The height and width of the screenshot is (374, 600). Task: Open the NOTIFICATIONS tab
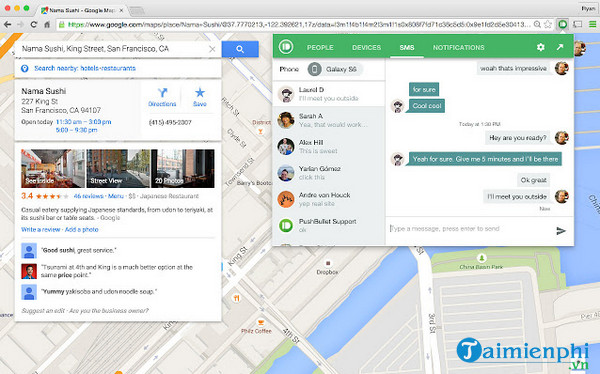(x=458, y=47)
